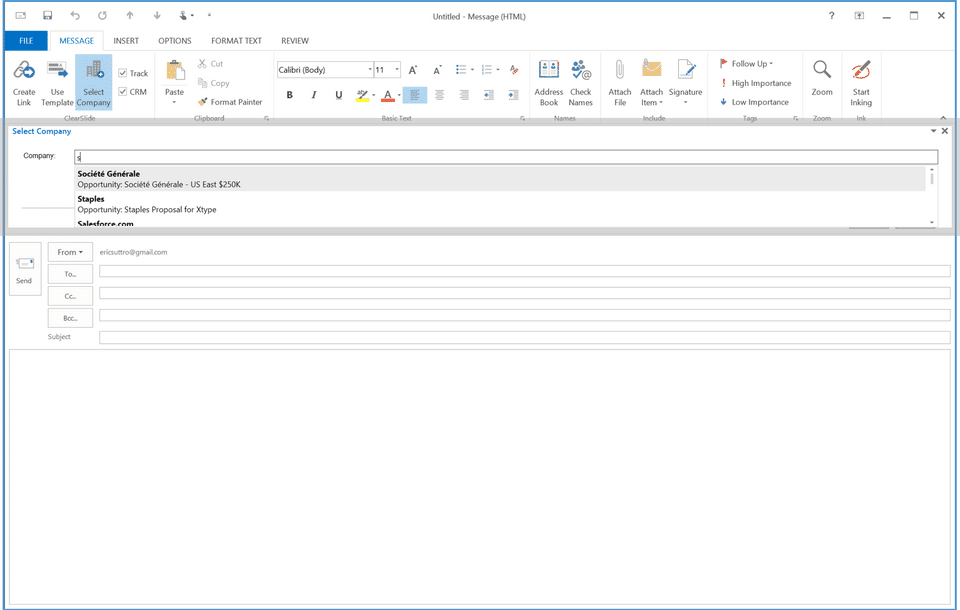
Task: Click the message body area
Action: [x=480, y=476]
